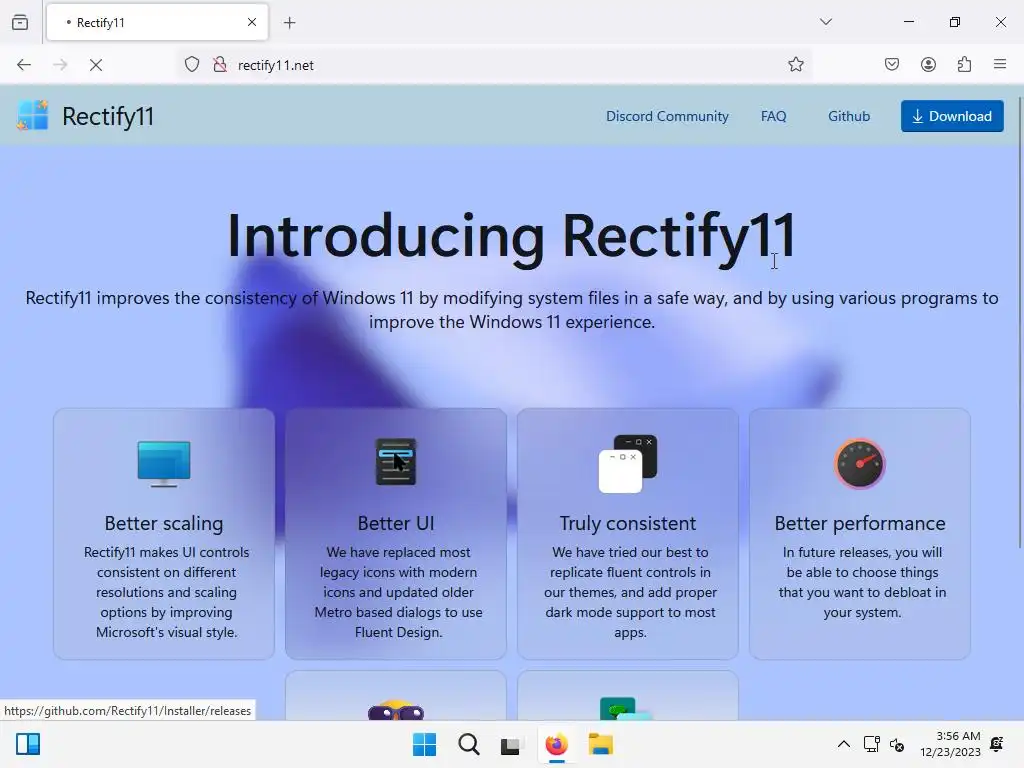Screen dimensions: 1024x768
Task: Open the Firefox account menu
Action: click(929, 65)
